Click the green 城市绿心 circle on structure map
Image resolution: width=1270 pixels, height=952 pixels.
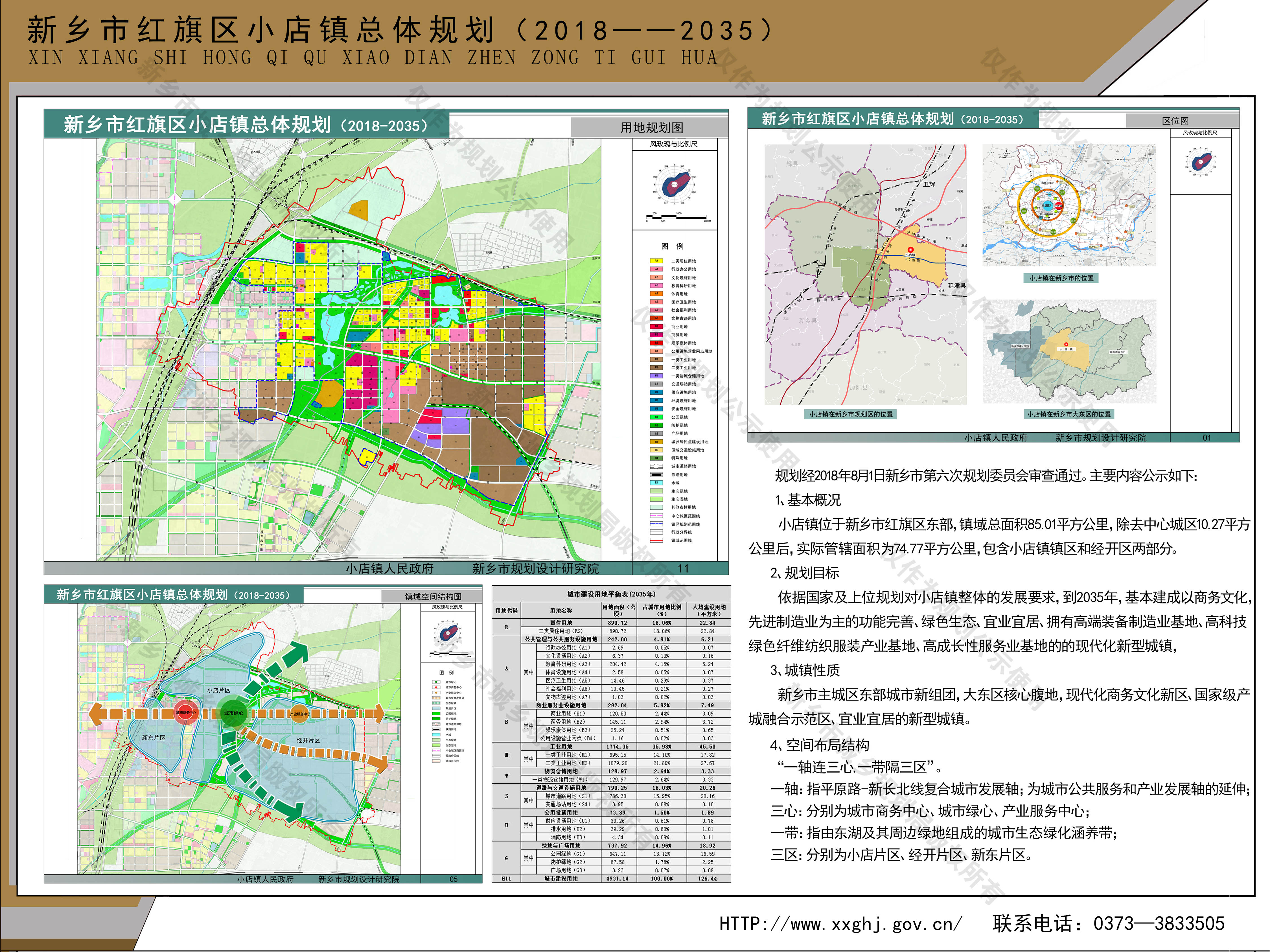(233, 713)
